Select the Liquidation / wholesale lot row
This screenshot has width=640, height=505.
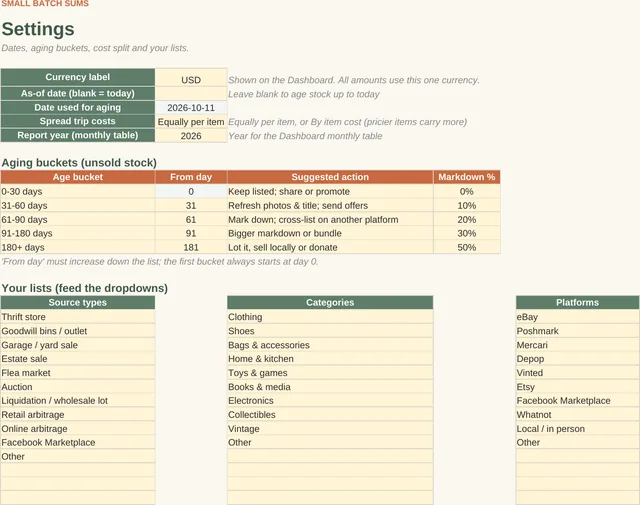(78, 400)
